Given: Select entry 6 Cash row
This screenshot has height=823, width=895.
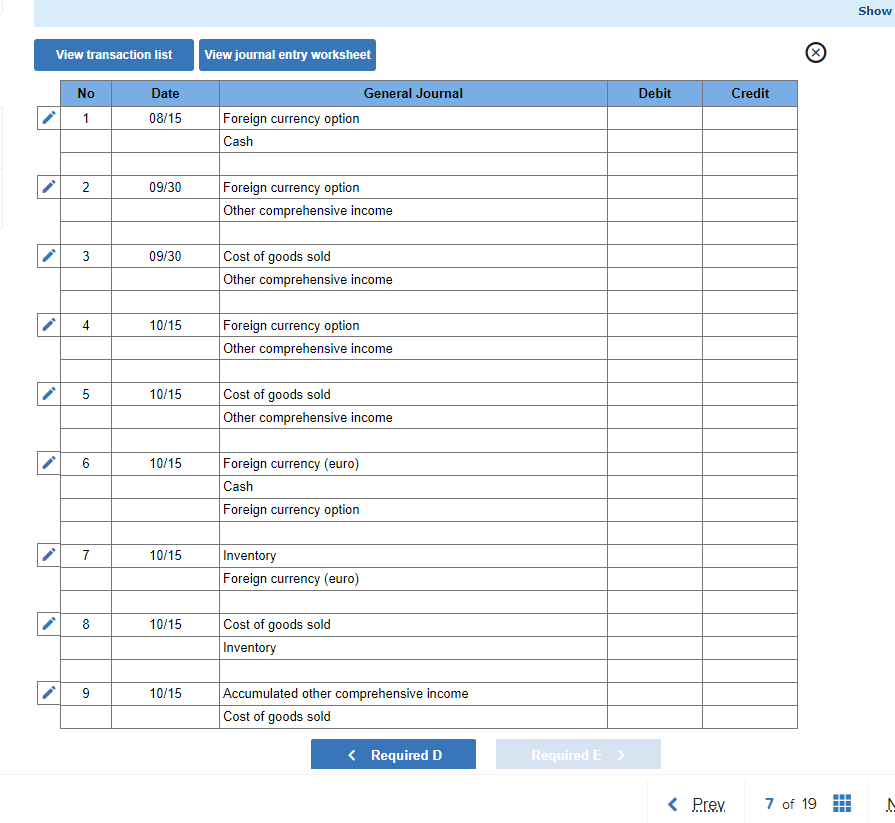Looking at the screenshot, I should click(413, 486).
